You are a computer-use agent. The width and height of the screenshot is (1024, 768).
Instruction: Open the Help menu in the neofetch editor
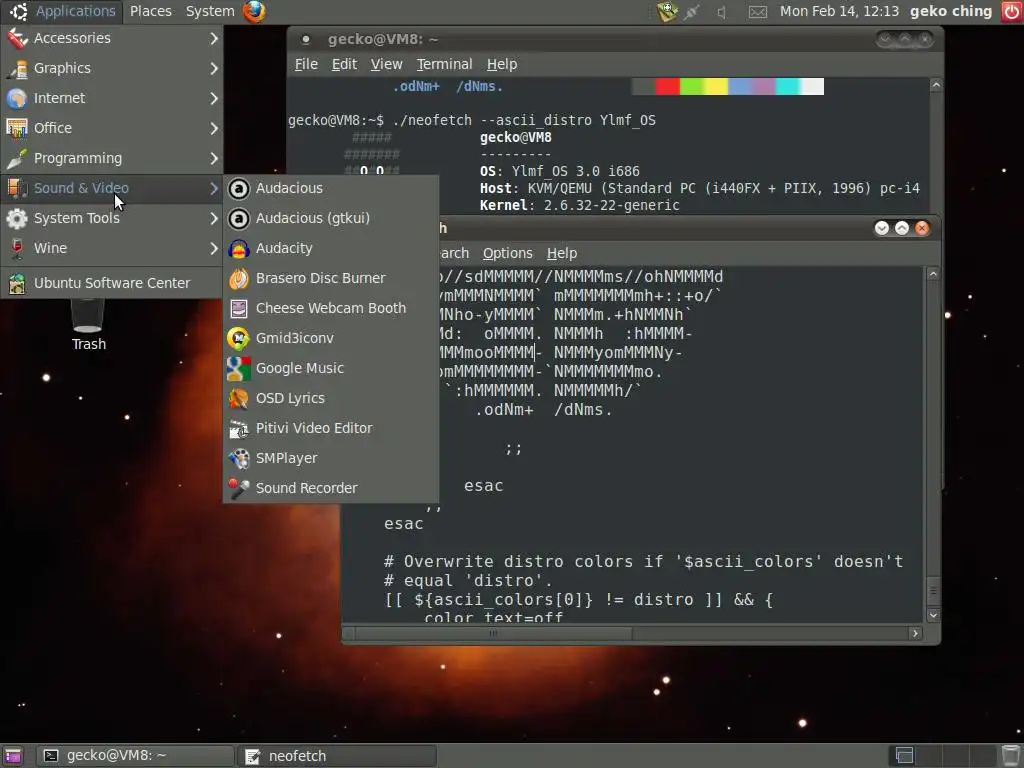562,253
